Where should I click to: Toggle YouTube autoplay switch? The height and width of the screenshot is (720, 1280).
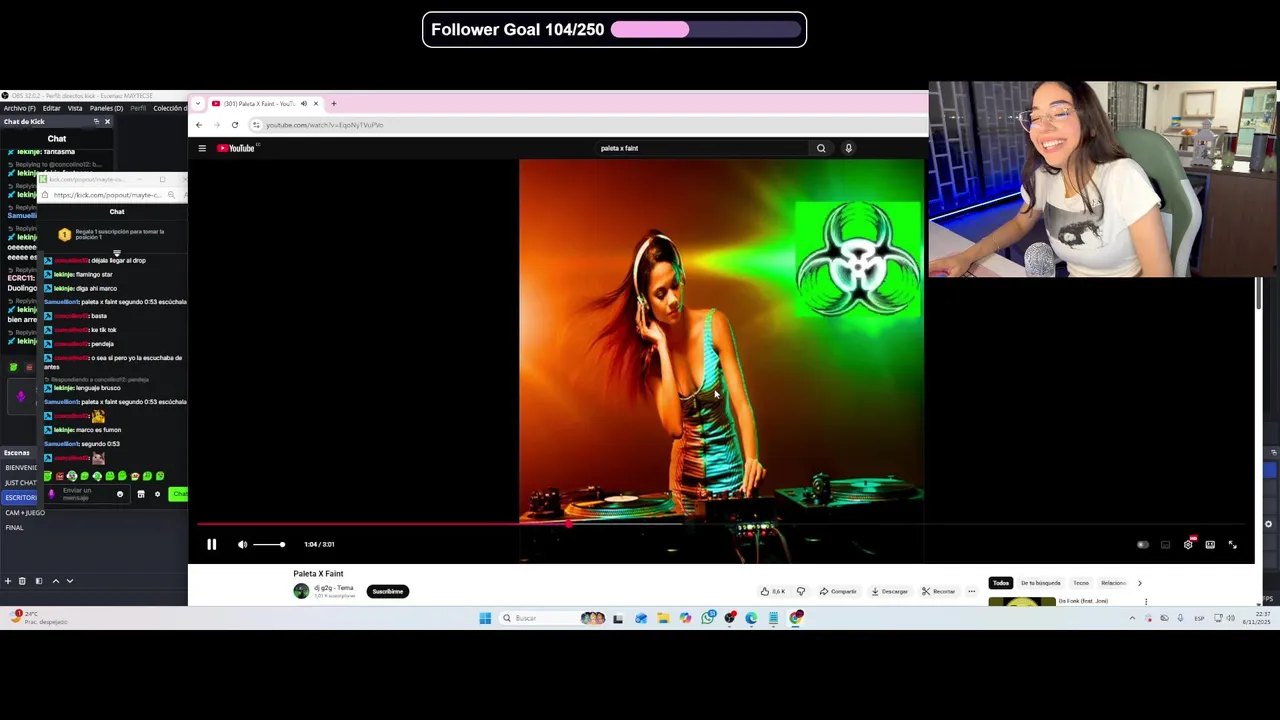pyautogui.click(x=1143, y=545)
